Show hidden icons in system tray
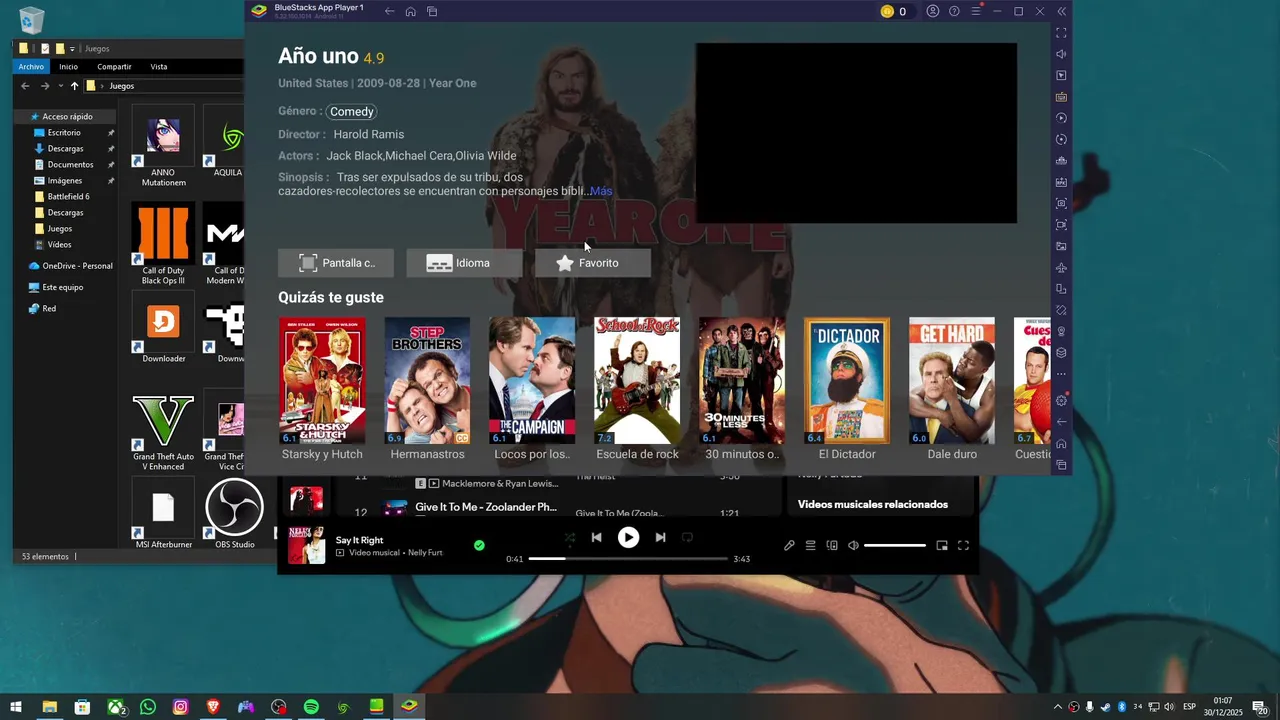The width and height of the screenshot is (1280, 720). (x=1058, y=707)
